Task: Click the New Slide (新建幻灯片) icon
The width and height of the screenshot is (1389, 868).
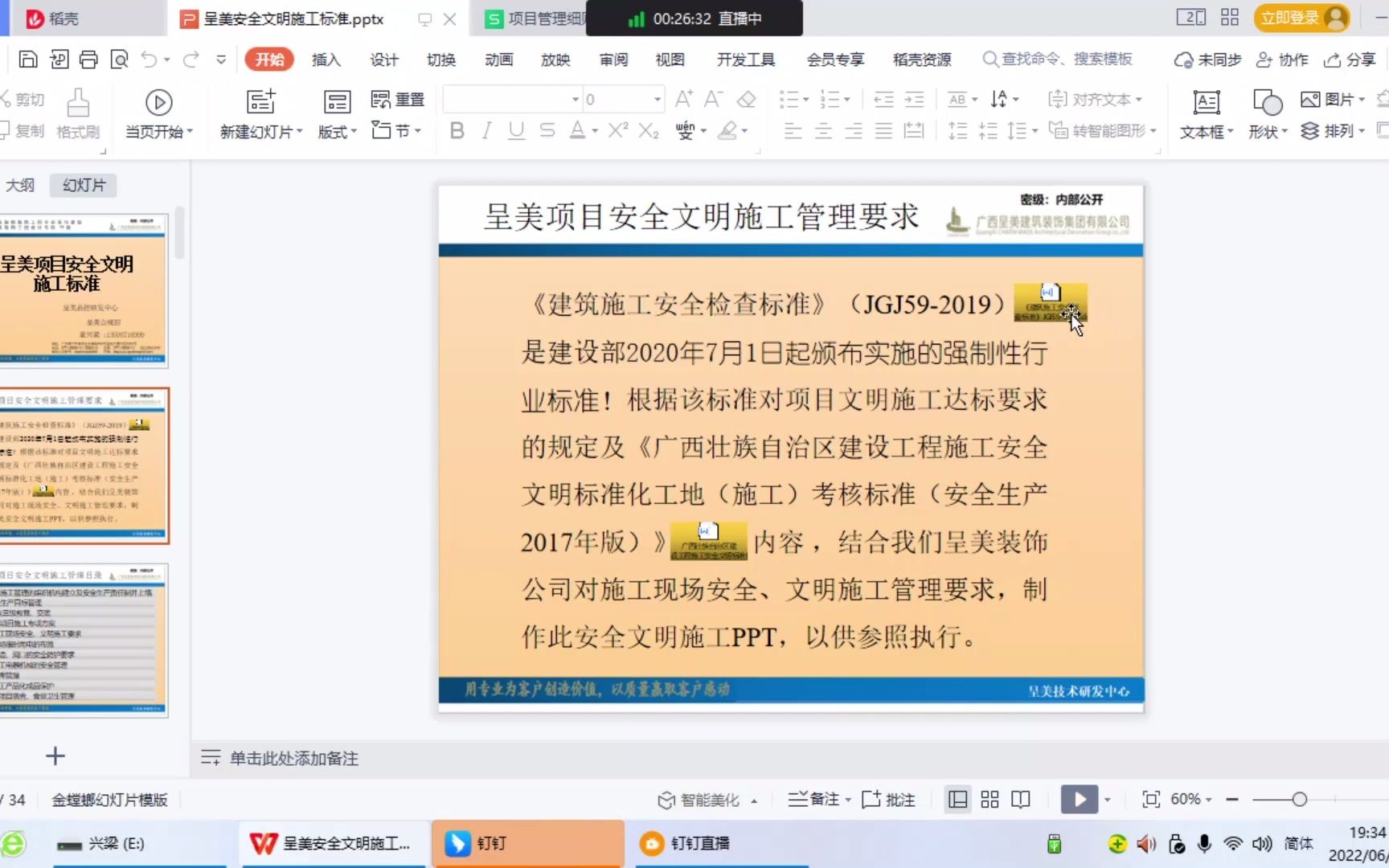Action: (260, 102)
